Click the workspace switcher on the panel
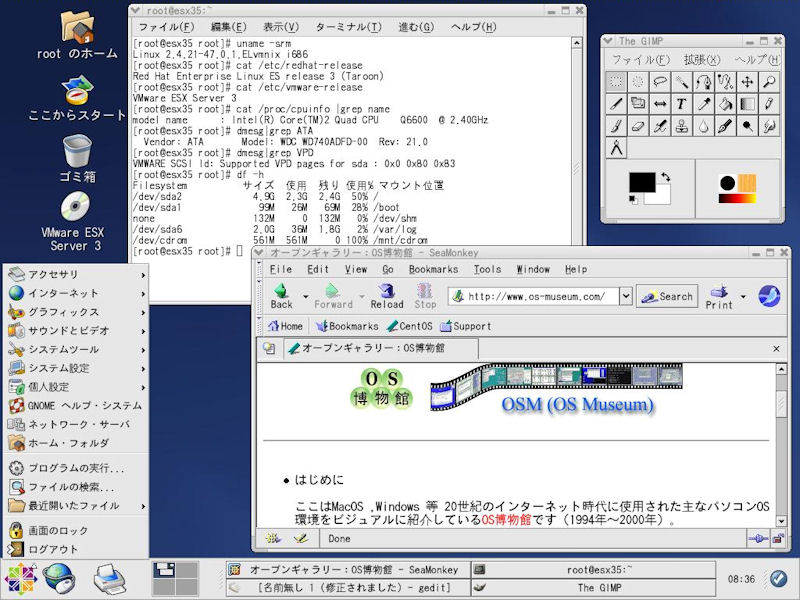Viewport: 800px width, 600px height. click(x=175, y=579)
